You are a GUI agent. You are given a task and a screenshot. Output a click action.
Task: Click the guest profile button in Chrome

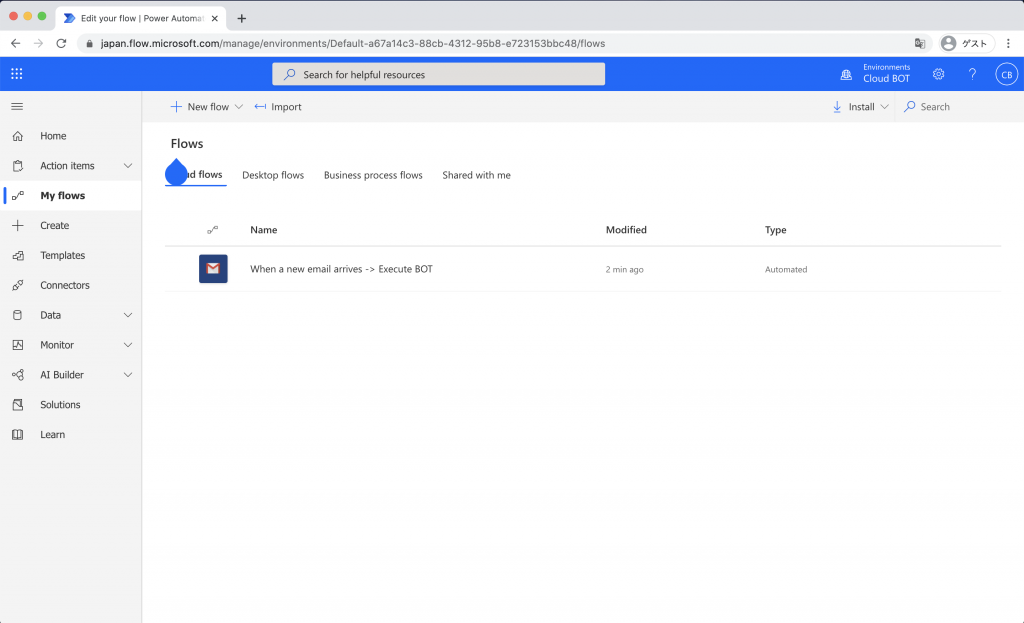(x=967, y=43)
